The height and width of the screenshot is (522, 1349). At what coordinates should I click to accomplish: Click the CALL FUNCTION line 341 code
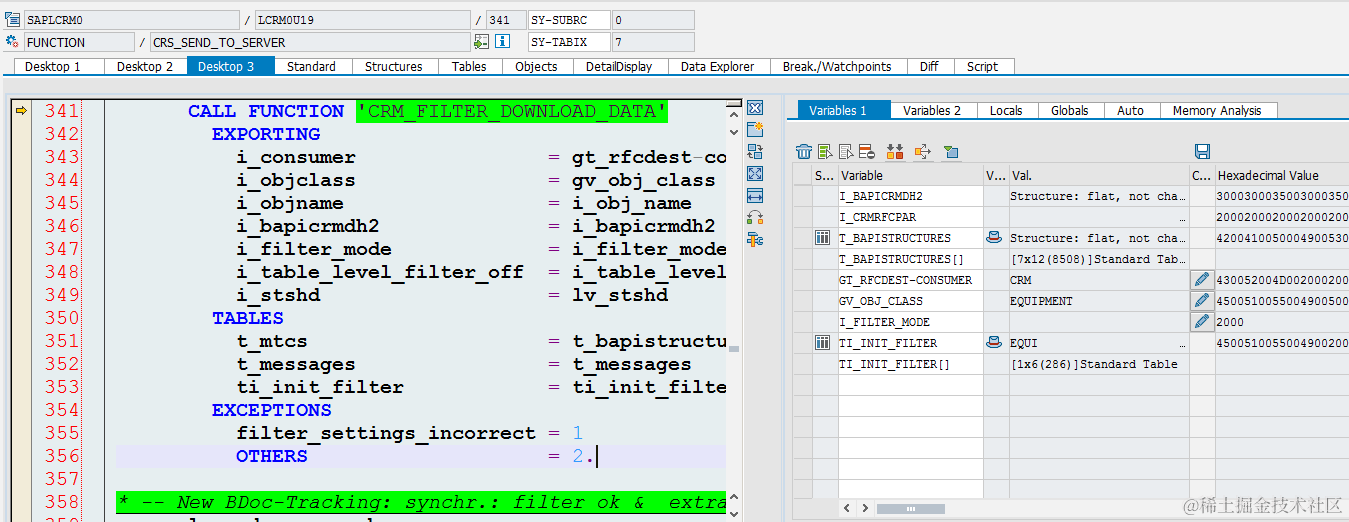pos(428,111)
